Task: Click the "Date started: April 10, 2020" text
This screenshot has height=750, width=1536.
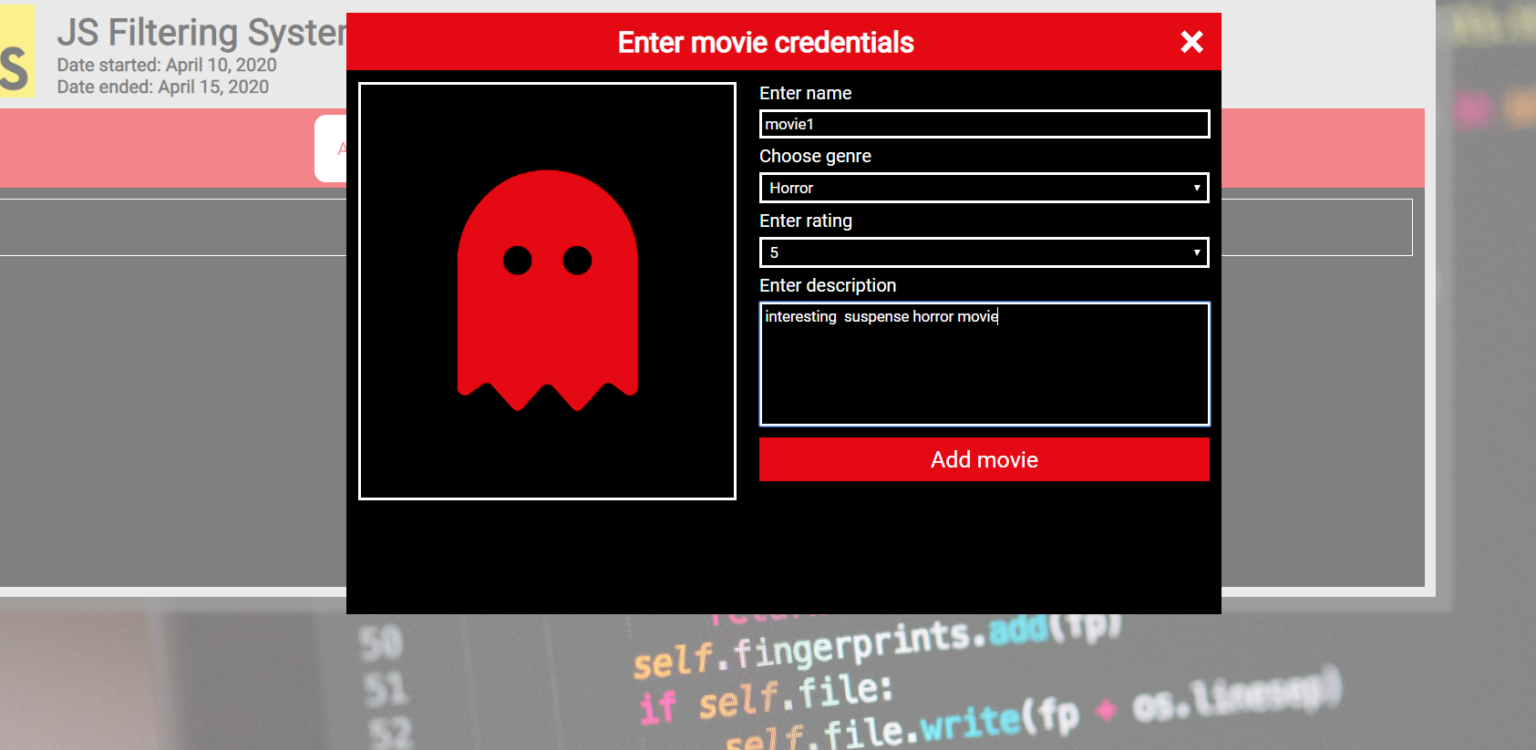Action: (166, 65)
